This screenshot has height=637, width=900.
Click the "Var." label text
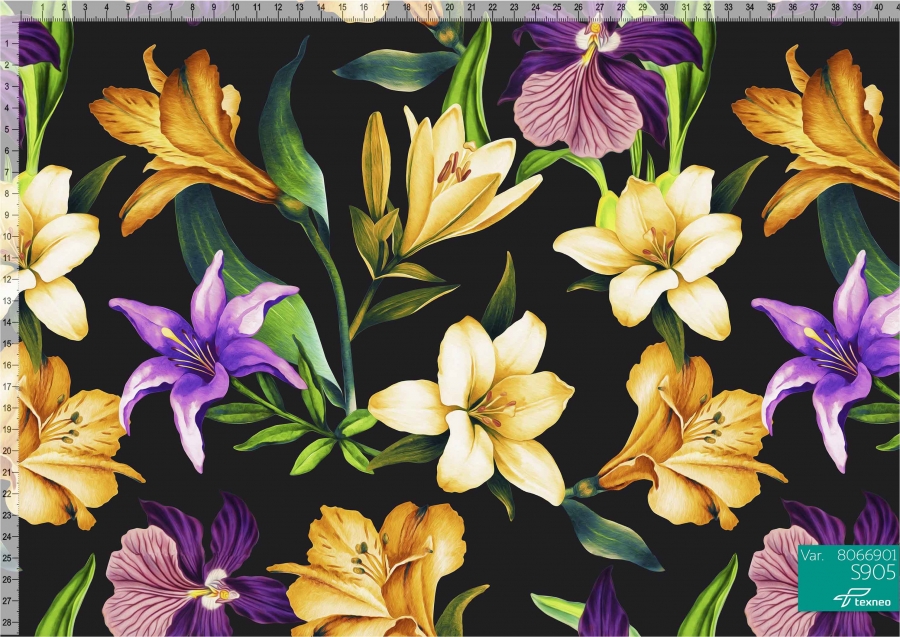click(812, 556)
